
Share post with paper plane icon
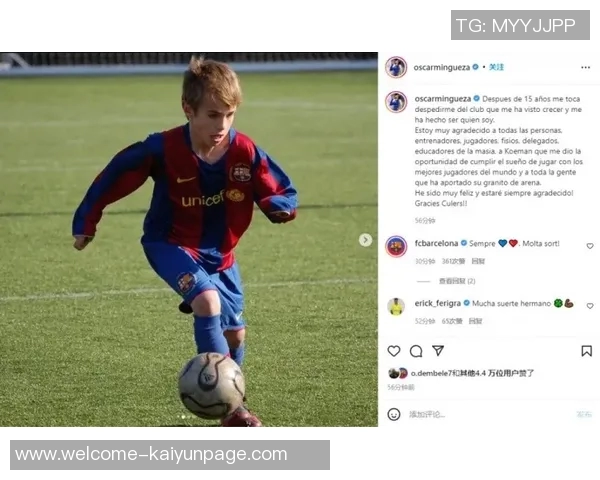pyautogui.click(x=438, y=351)
